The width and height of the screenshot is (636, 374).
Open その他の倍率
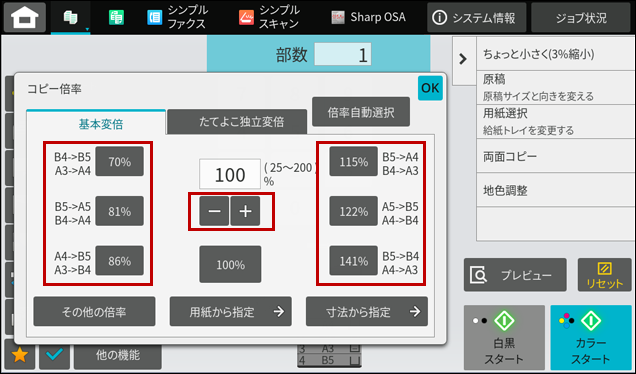[94, 312]
